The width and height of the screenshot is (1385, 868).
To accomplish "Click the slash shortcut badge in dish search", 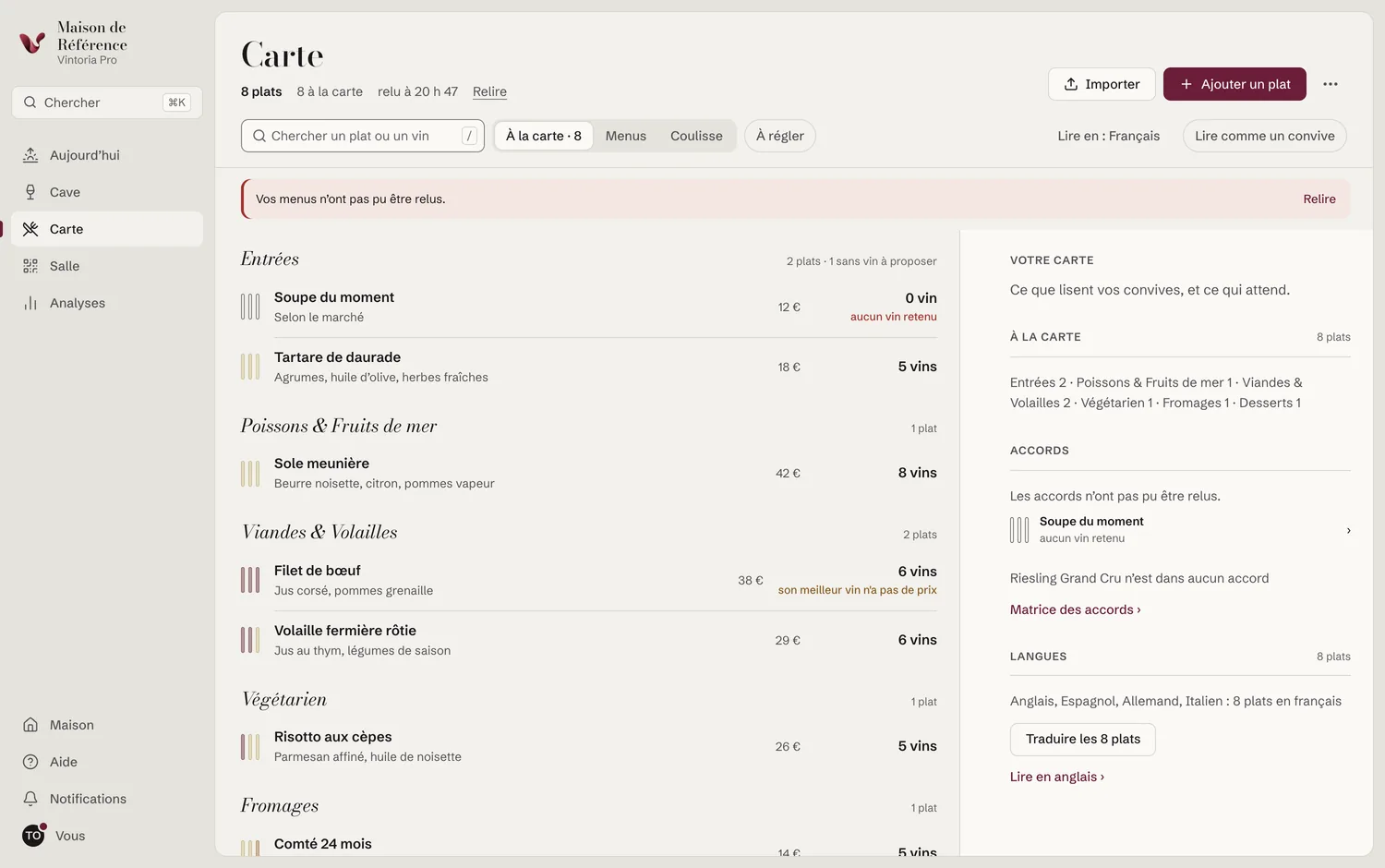I will tap(469, 136).
